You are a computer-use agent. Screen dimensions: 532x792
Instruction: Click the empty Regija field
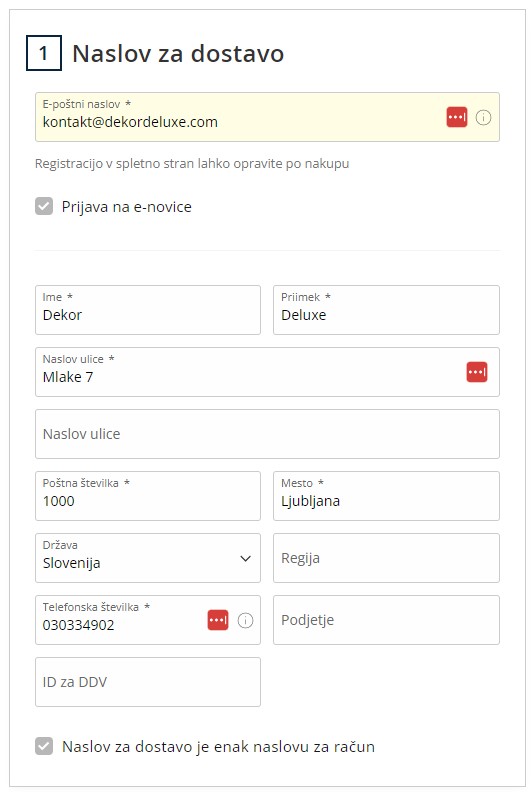point(386,558)
